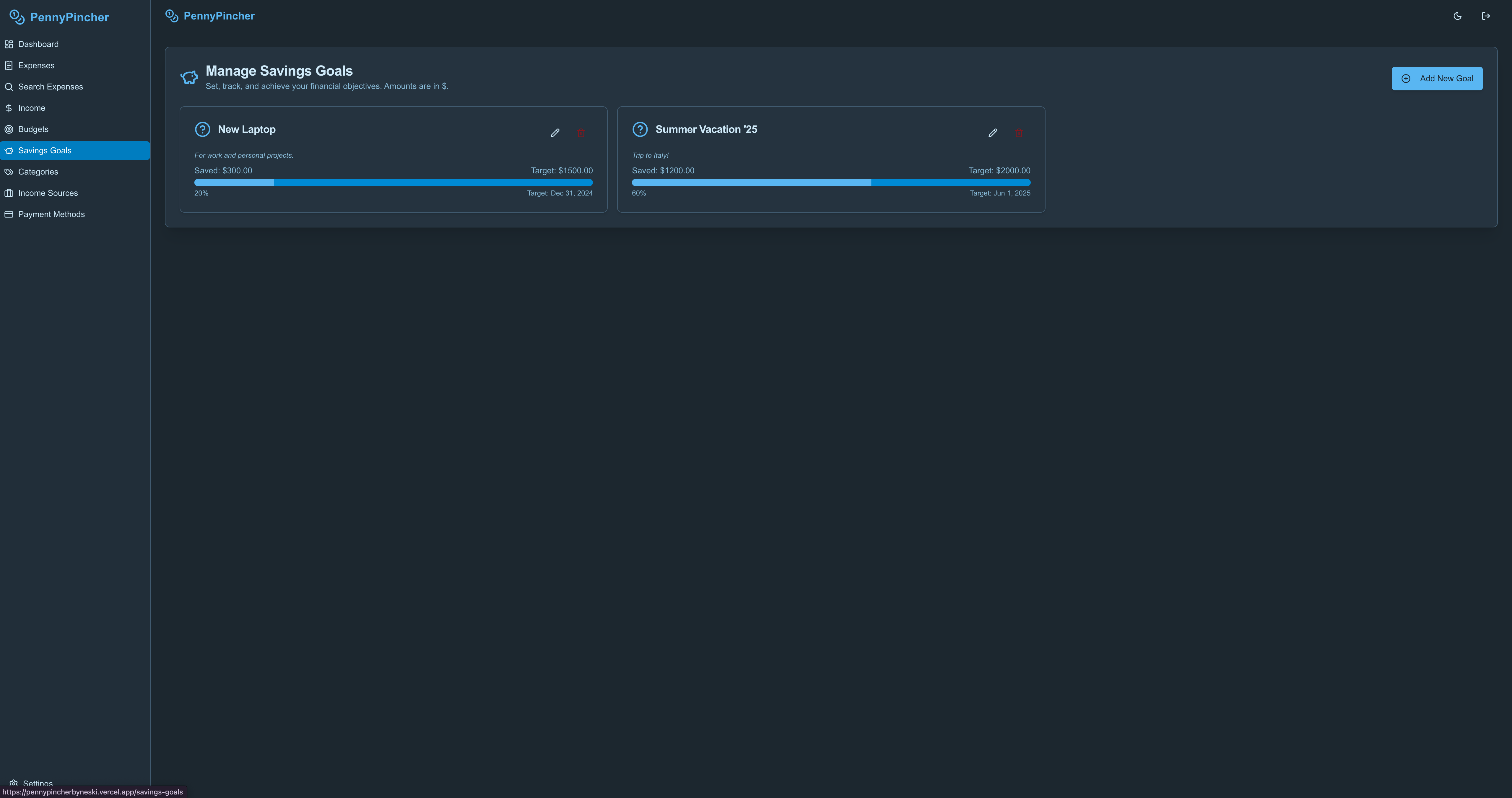The width and height of the screenshot is (1512, 798).
Task: Open Search Expenses page
Action: 75,87
